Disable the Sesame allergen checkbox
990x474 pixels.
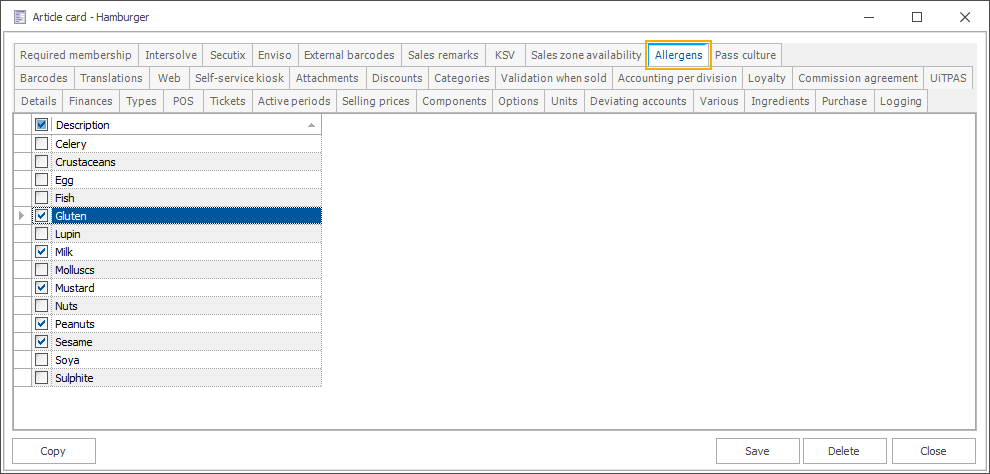[x=41, y=342]
